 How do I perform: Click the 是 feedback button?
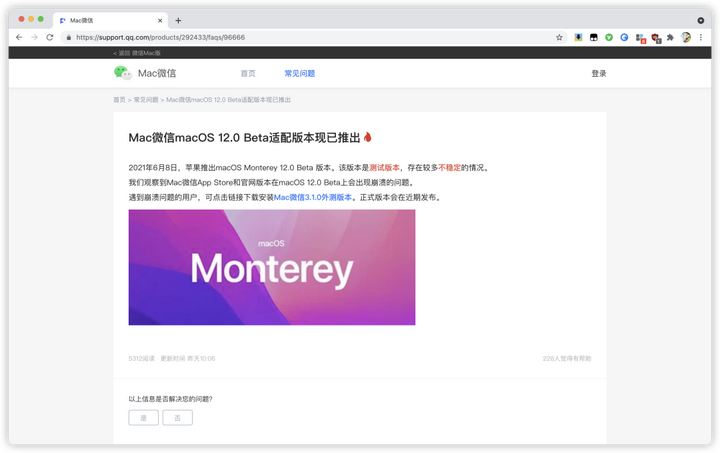(x=143, y=418)
